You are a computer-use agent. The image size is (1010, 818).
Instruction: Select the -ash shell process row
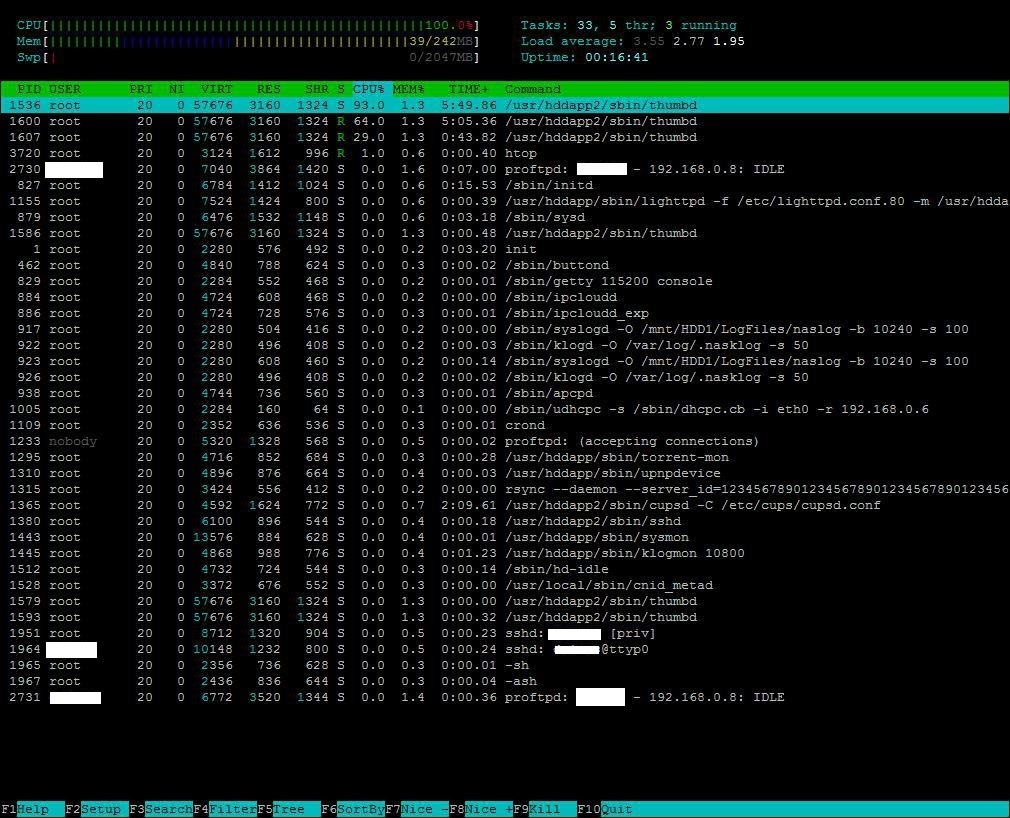[505, 681]
